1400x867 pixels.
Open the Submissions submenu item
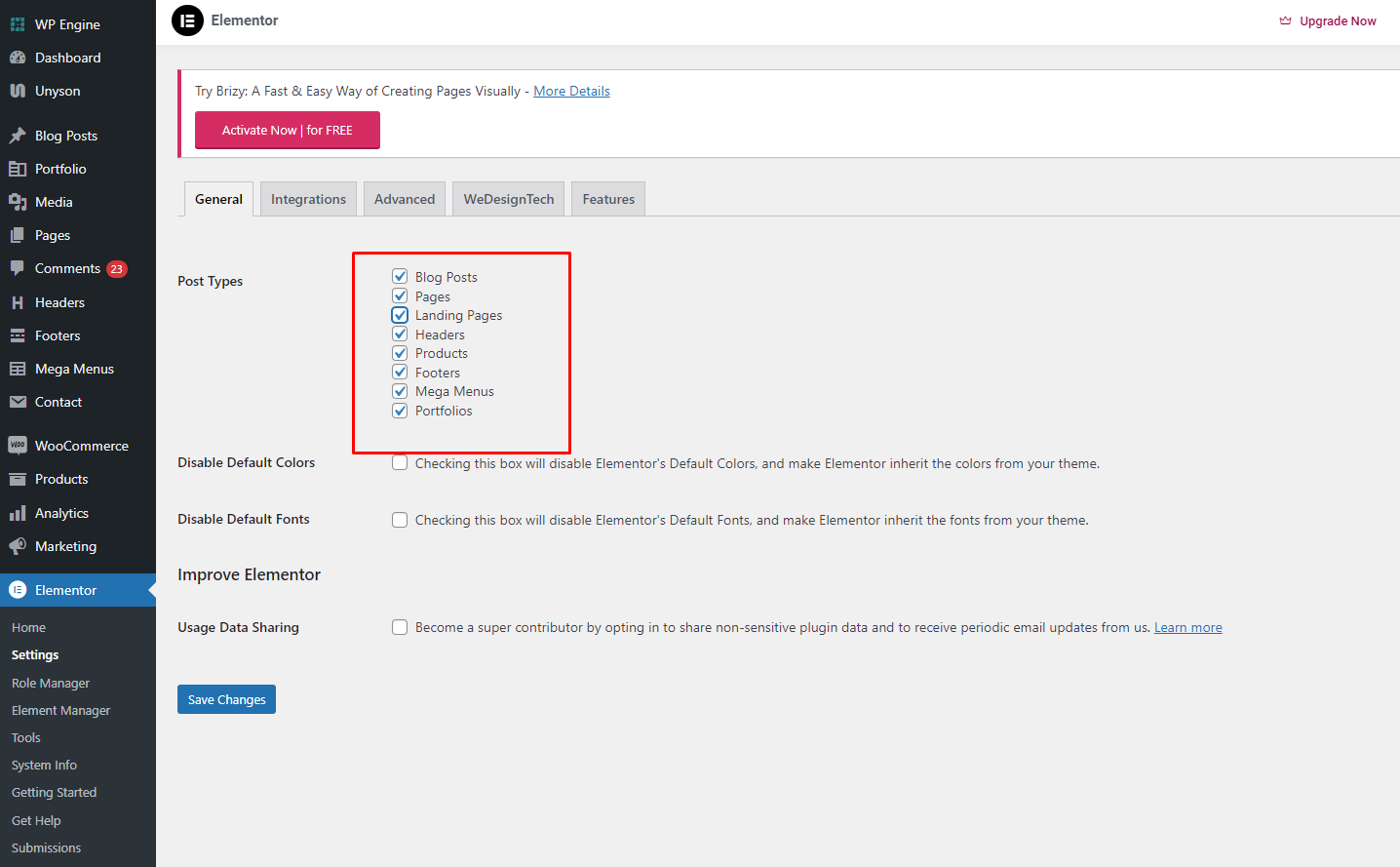coord(46,847)
